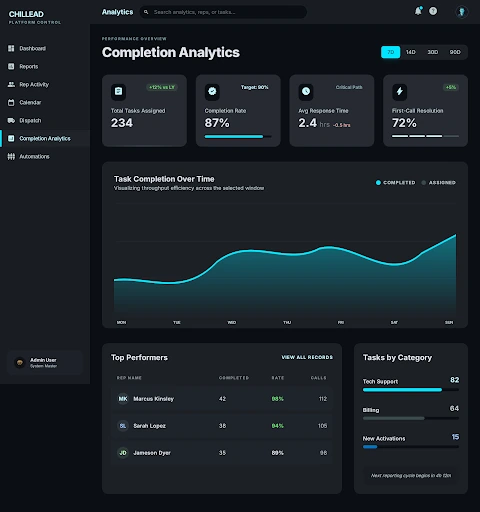Click the Completion Rate badge icon

click(212, 91)
